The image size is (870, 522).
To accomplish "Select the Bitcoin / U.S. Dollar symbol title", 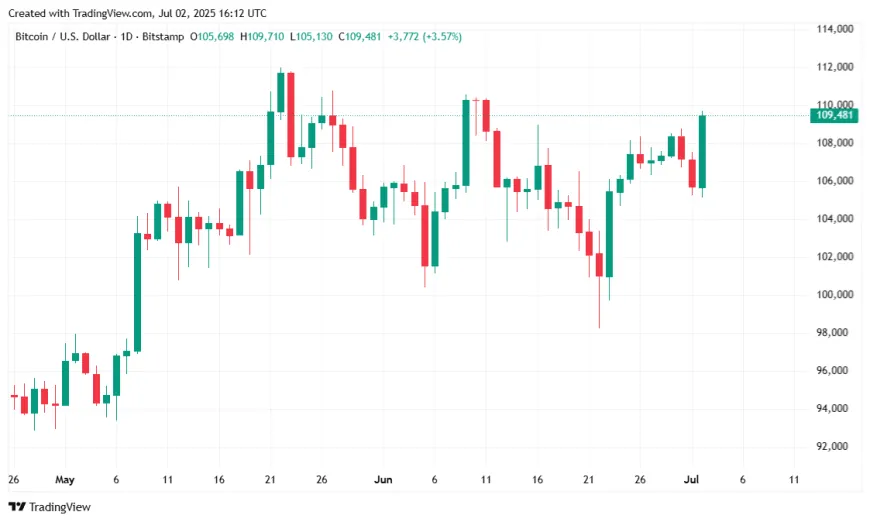I will (x=63, y=37).
